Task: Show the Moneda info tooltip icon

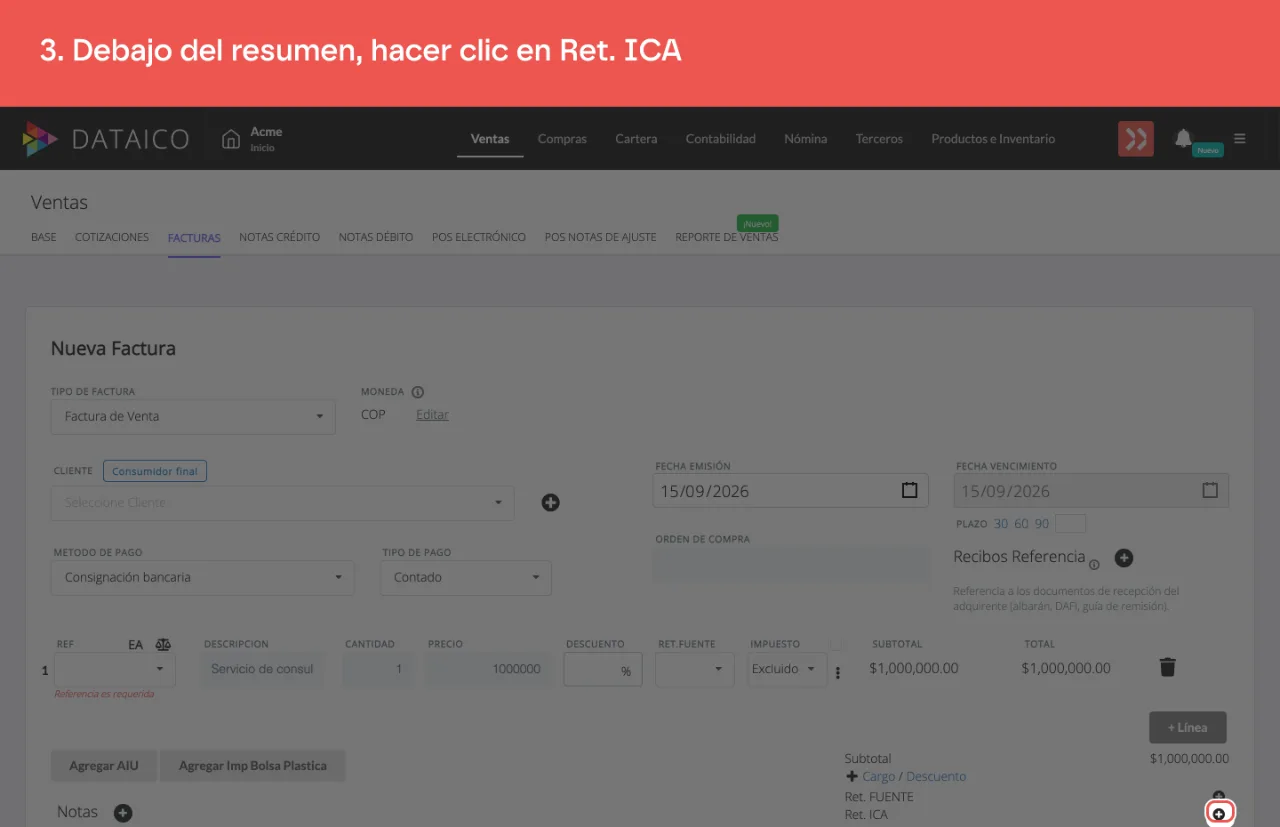Action: 418,392
